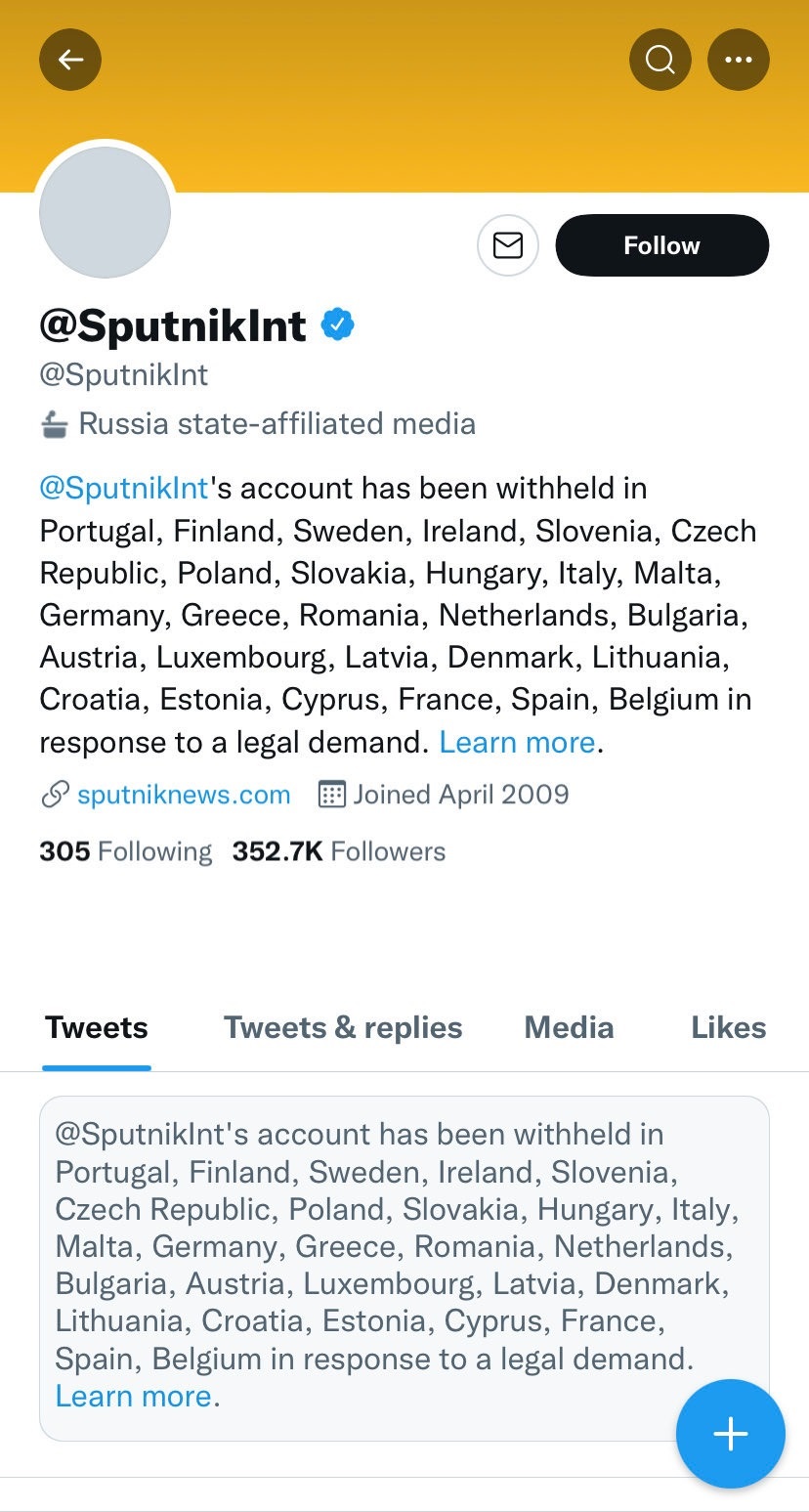Open the 305 Following list
This screenshot has height=1512, width=809.
pos(125,850)
